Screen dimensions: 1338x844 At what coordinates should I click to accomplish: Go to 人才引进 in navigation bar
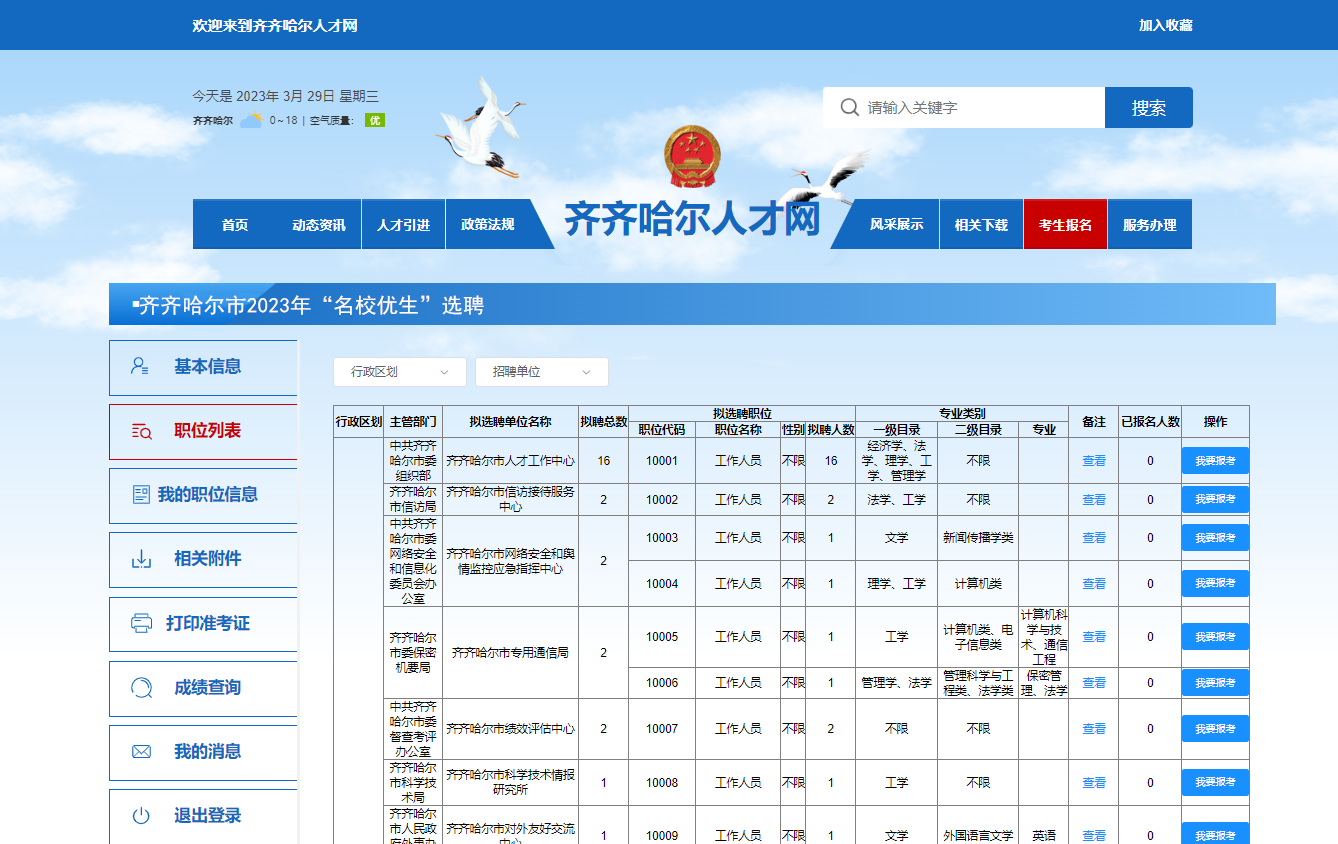403,225
